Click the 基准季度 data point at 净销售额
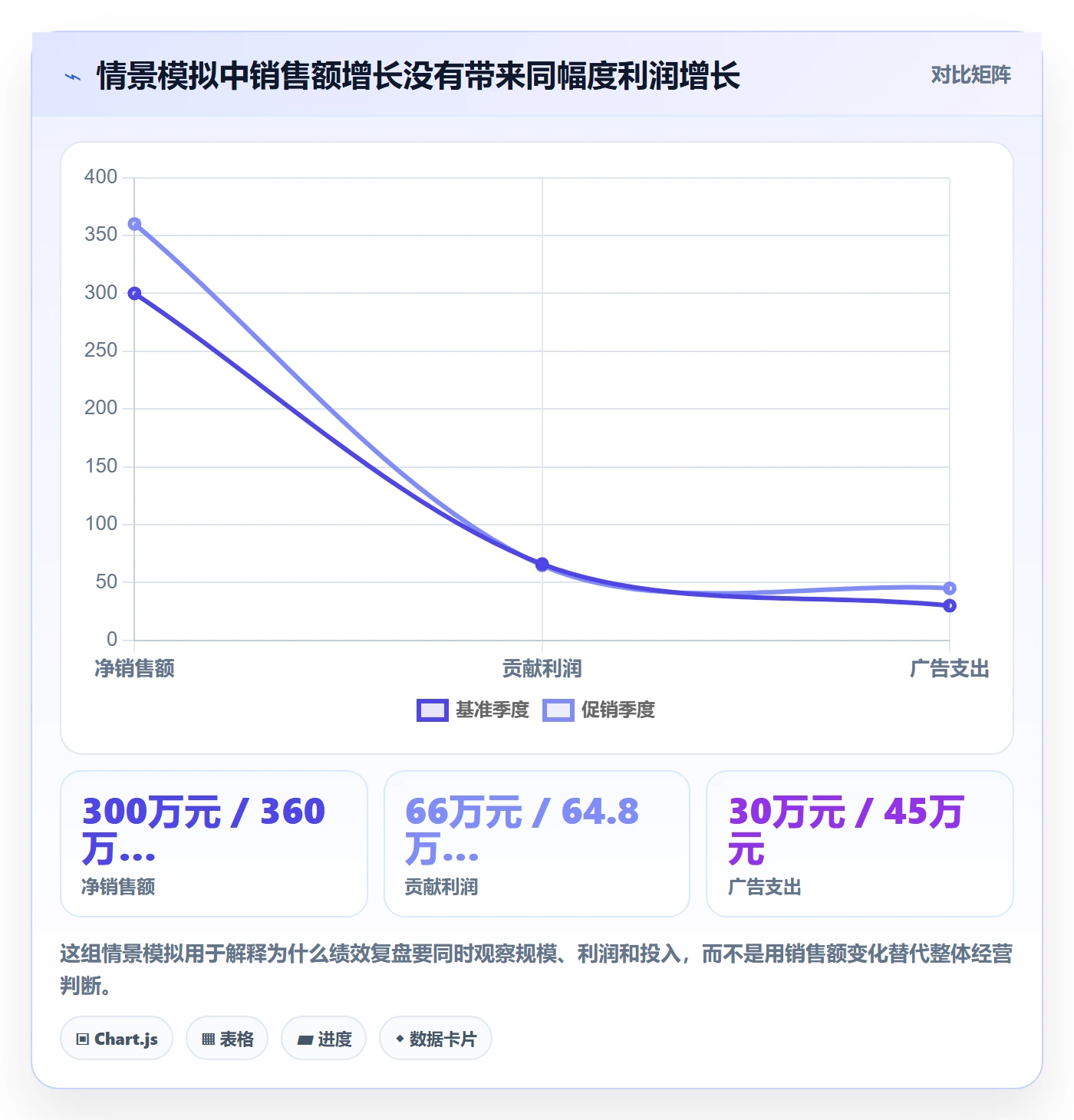 (x=134, y=293)
